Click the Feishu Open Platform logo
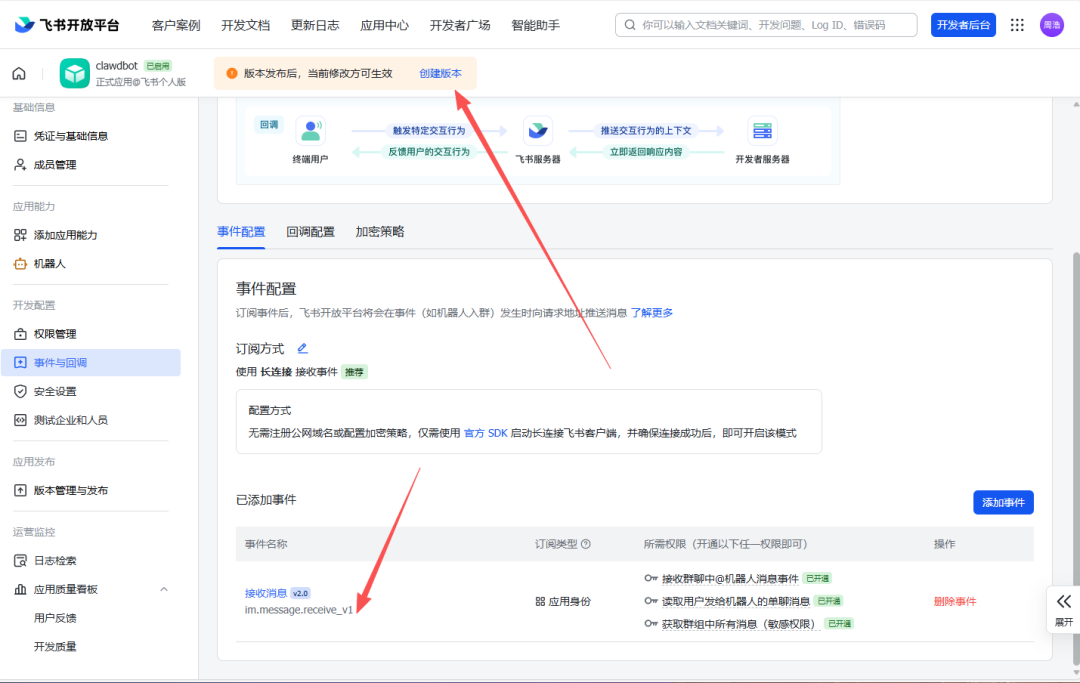The image size is (1080, 683). [x=67, y=25]
